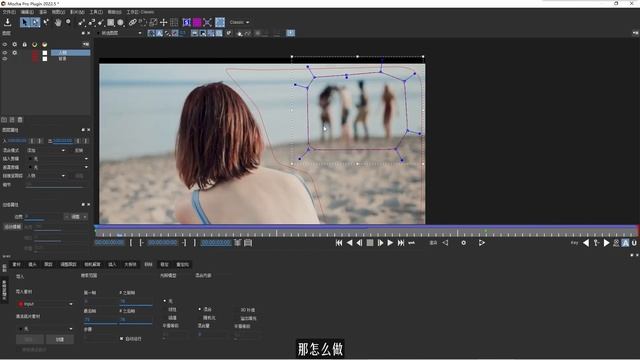Jump to next keyframe arrow

[607, 243]
